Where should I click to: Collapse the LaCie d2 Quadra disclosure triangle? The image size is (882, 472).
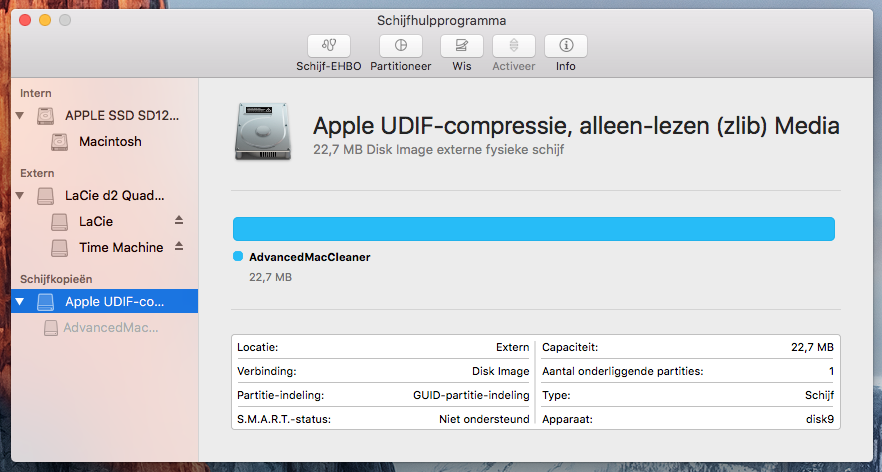[x=20, y=196]
